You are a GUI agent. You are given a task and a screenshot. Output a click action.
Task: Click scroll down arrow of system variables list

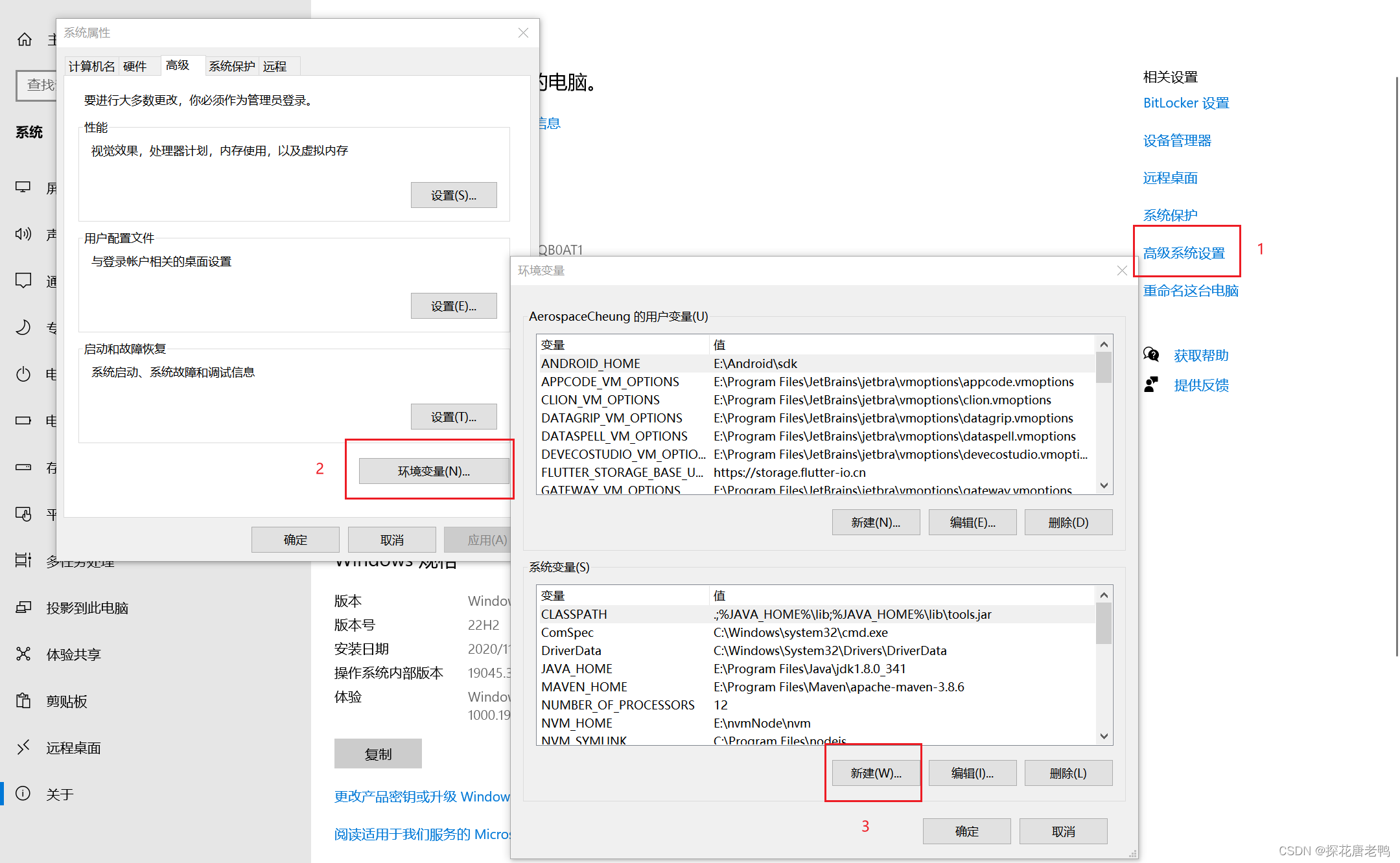tap(1104, 737)
